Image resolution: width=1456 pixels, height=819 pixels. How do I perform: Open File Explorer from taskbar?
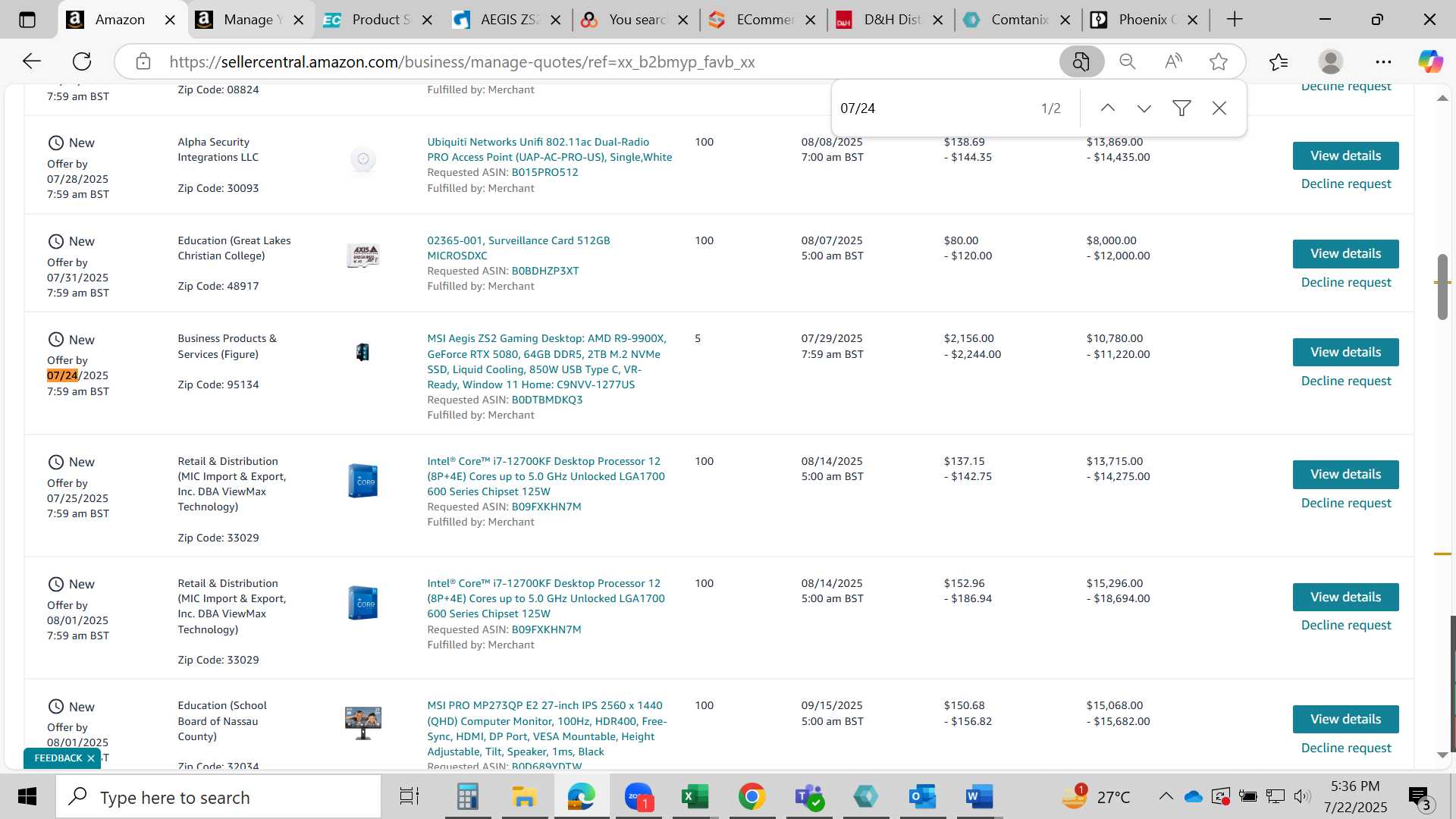(524, 797)
